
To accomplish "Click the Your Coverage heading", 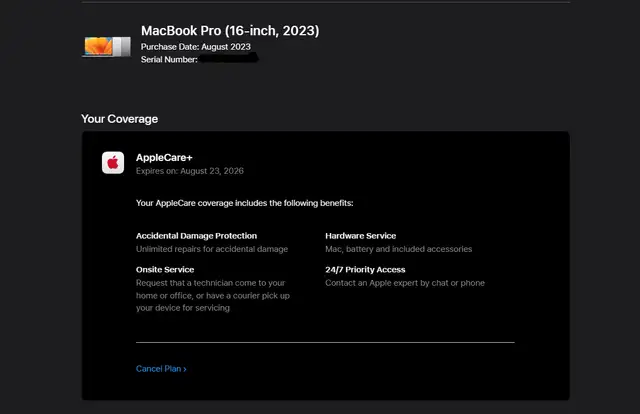I will pyautogui.click(x=120, y=119).
